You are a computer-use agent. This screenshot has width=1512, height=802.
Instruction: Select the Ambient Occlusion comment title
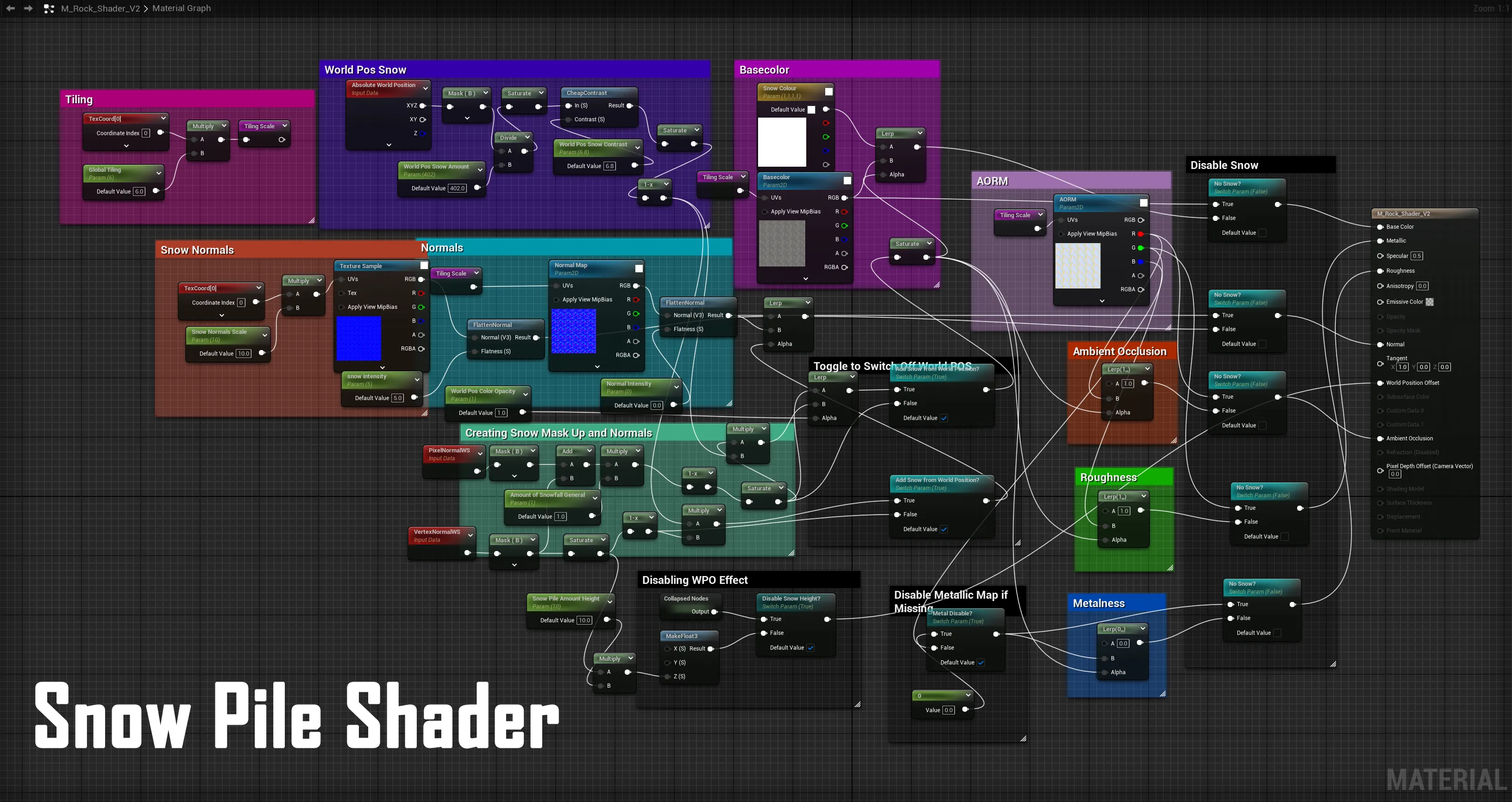[x=1119, y=351]
